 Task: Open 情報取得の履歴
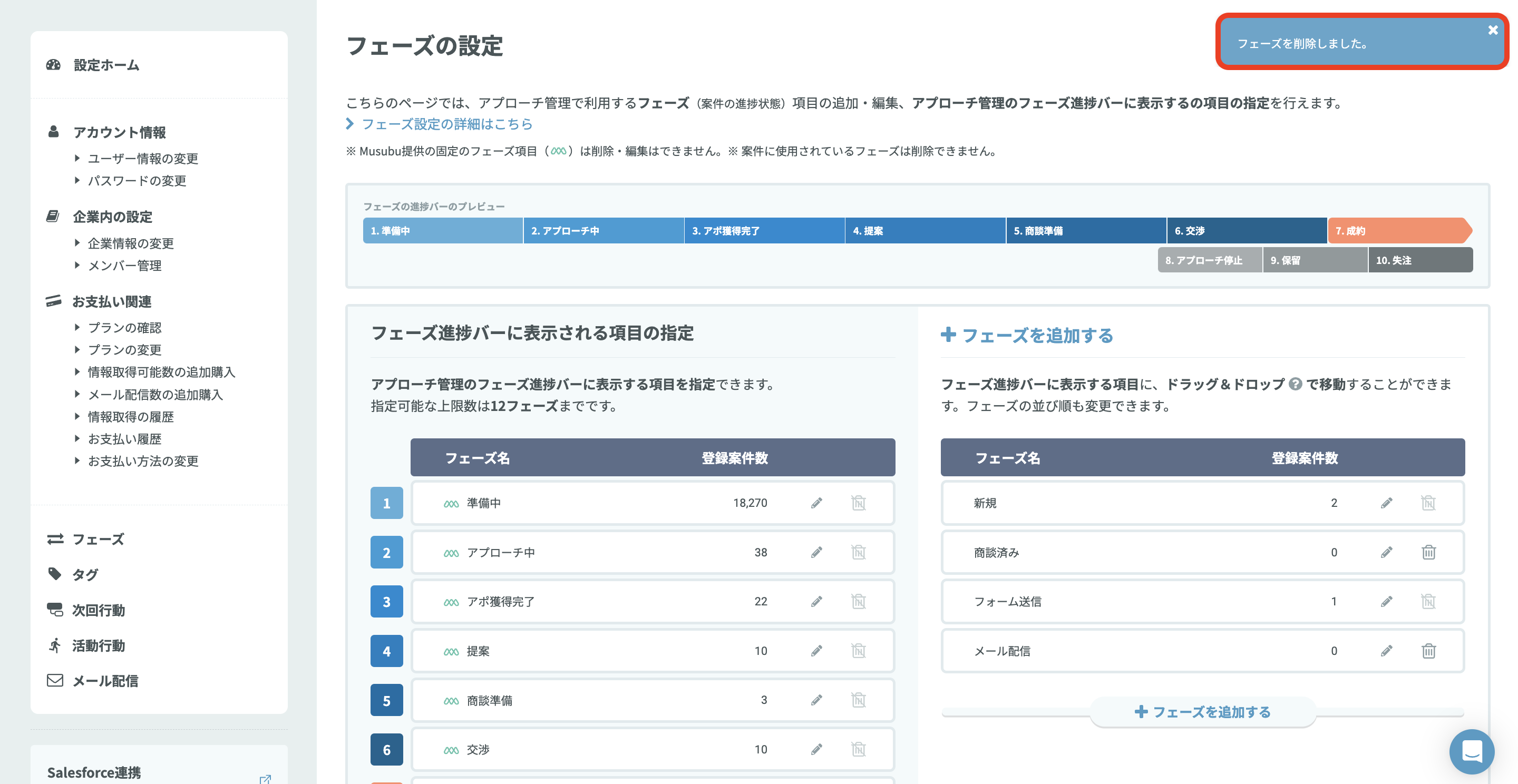[131, 417]
